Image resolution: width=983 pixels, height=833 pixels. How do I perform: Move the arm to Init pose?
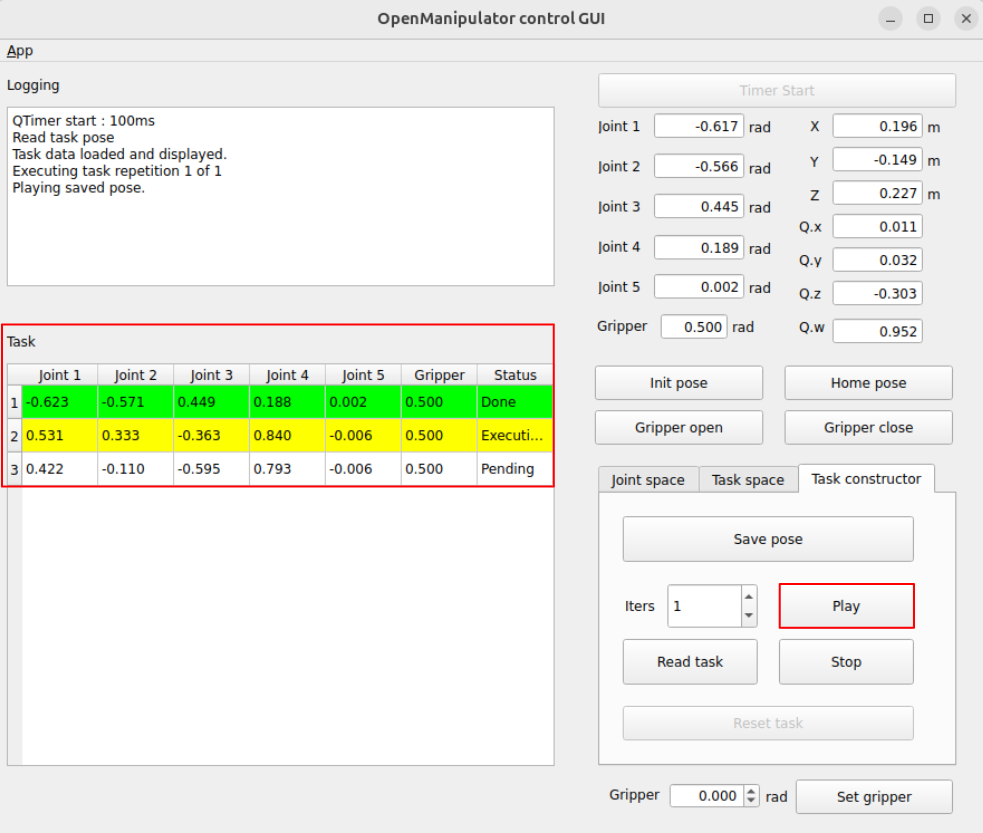(x=678, y=383)
